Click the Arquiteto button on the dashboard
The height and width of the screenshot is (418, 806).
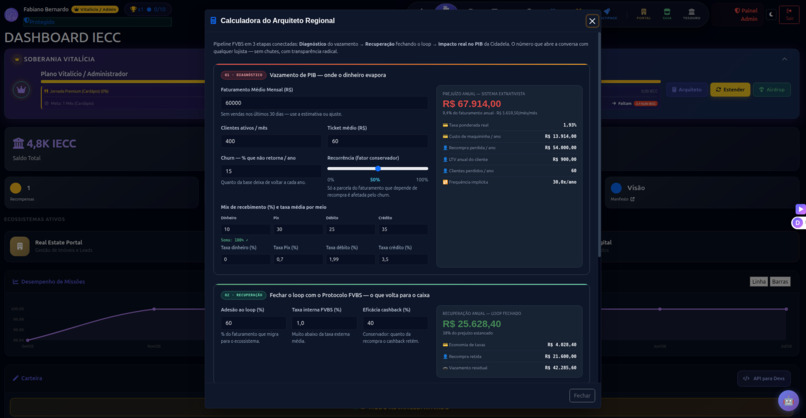pos(686,89)
